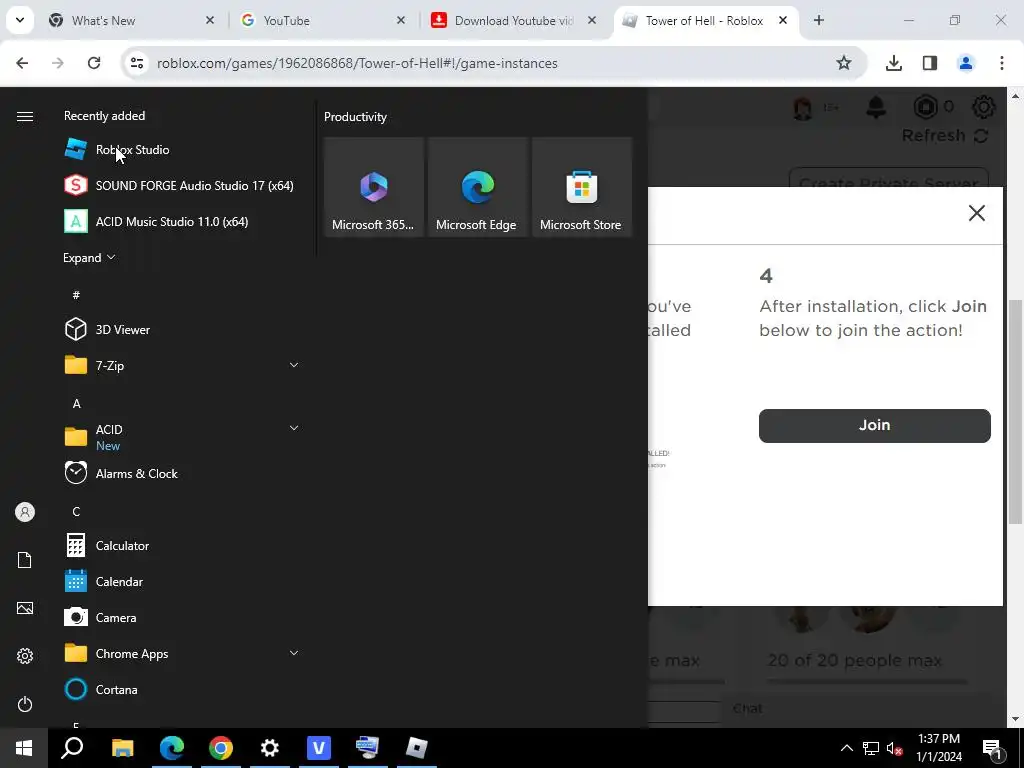The height and width of the screenshot is (768, 1024).
Task: Open user account icon in Start menu
Action: [25, 512]
